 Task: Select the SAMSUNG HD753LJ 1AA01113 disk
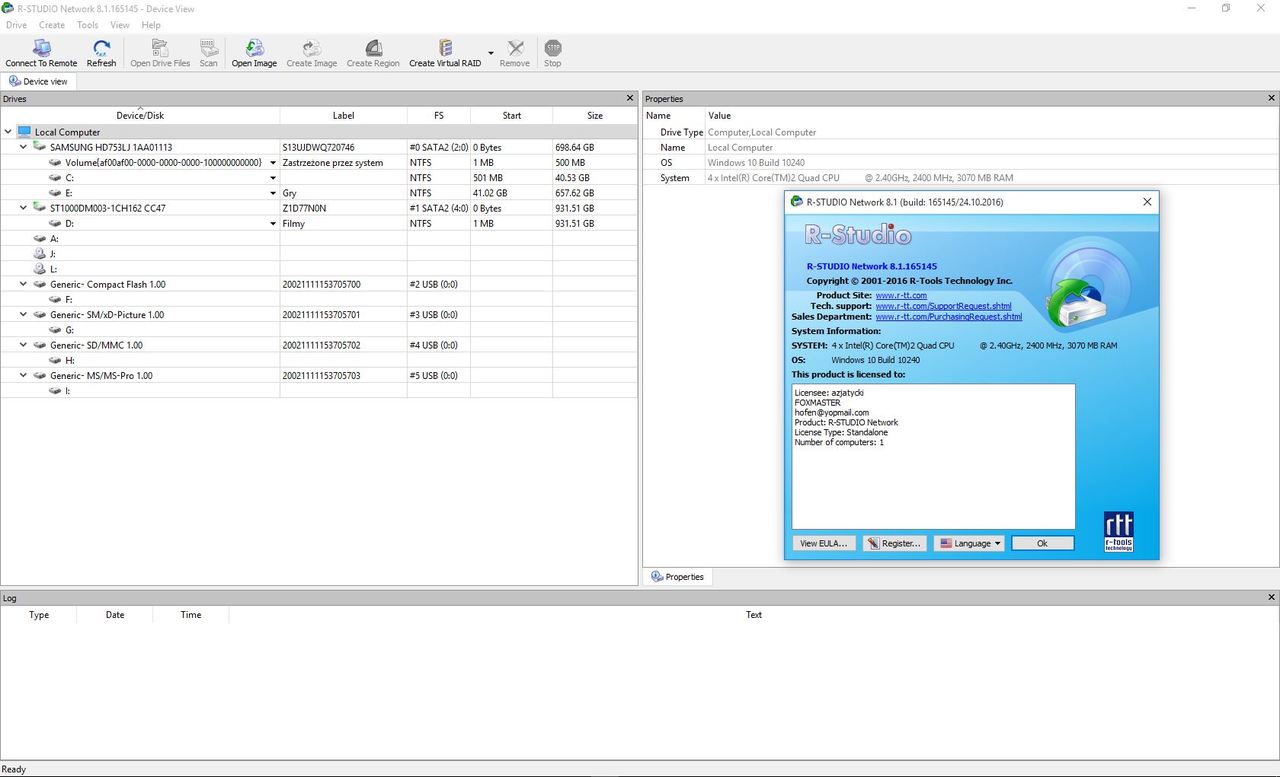point(111,147)
